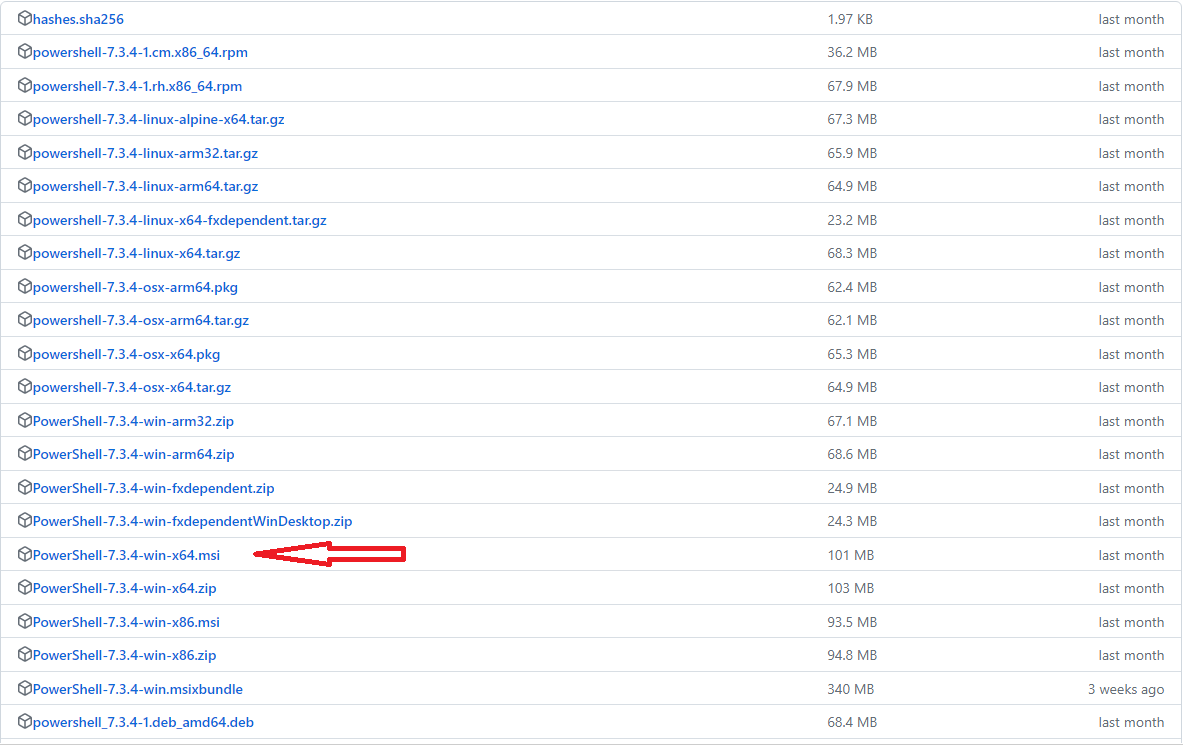Click package icon beside hashes.sha256
The height and width of the screenshot is (745, 1185).
(x=24, y=18)
